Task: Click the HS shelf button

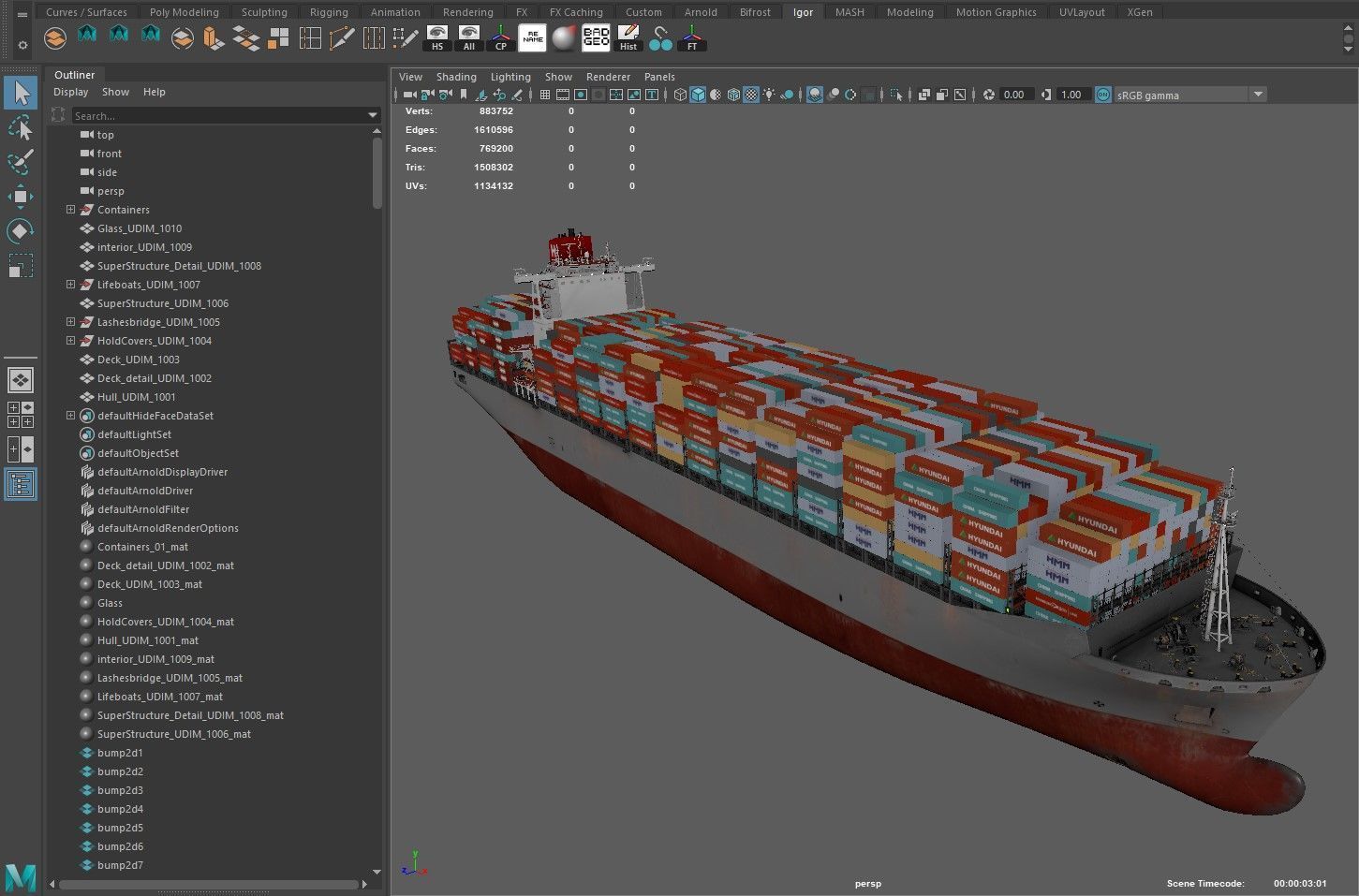Action: 437,38
